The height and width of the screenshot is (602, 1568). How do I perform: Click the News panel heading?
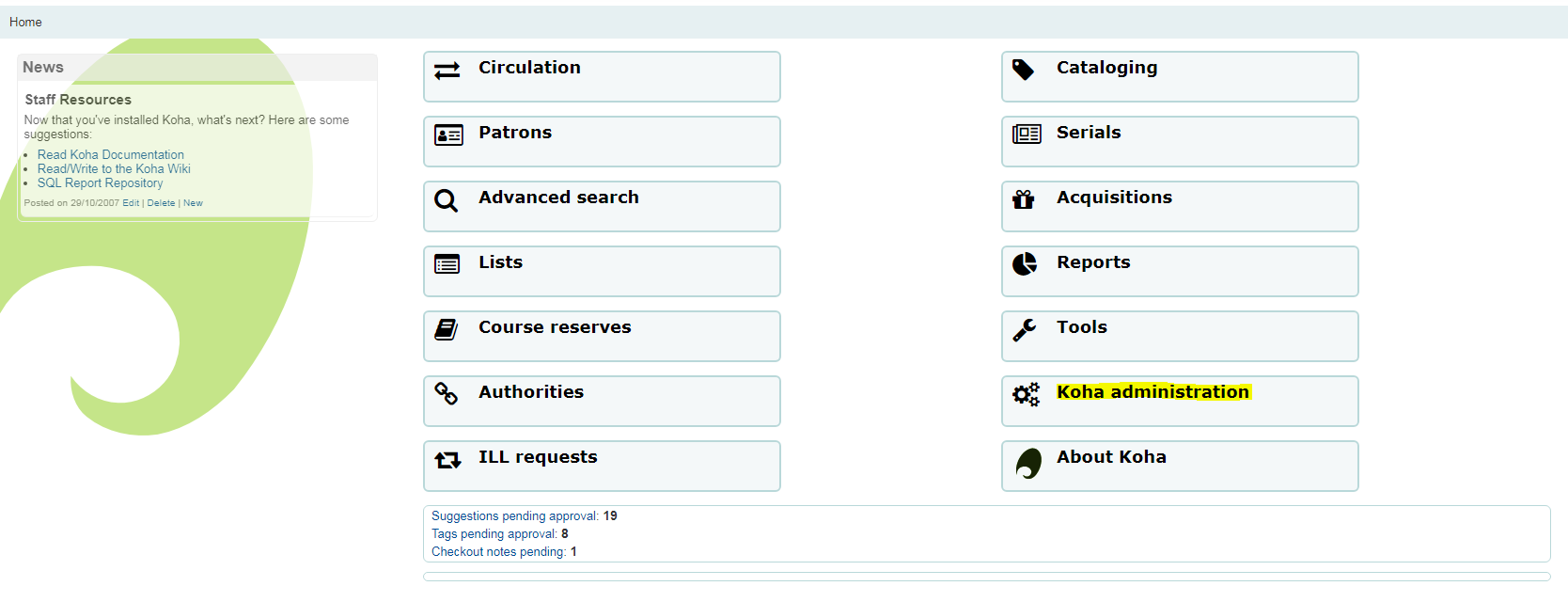(x=43, y=68)
